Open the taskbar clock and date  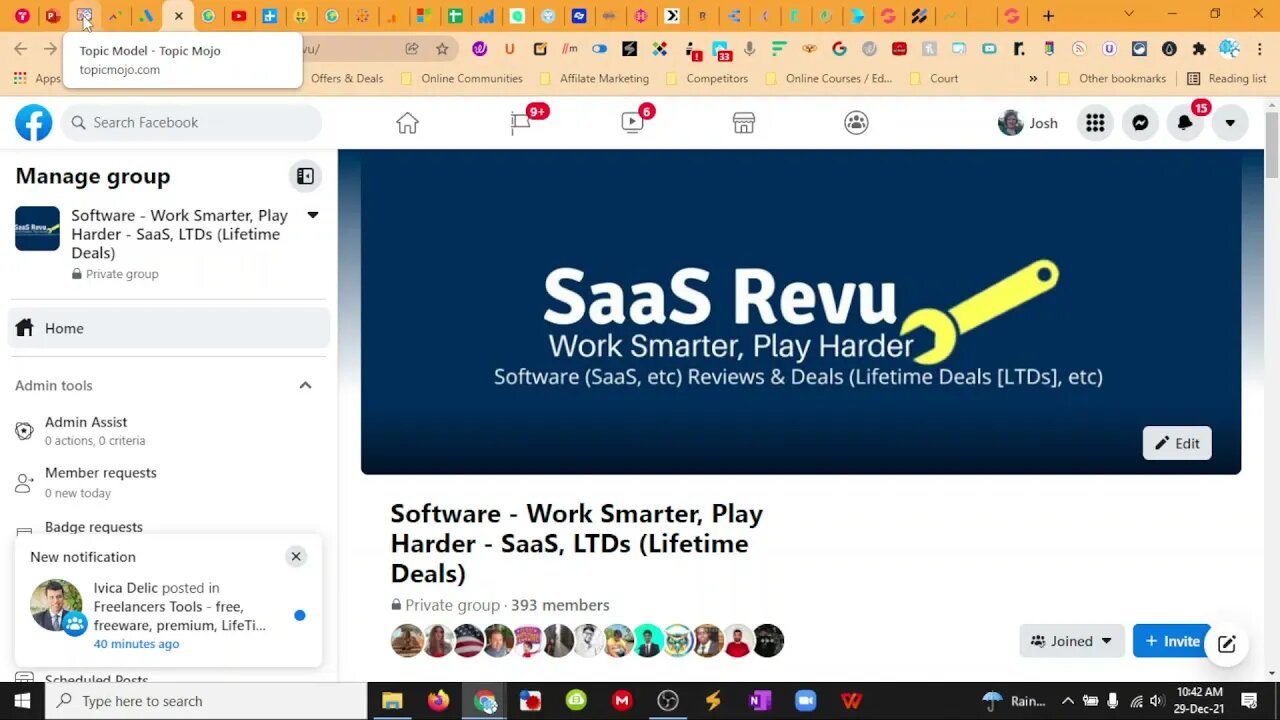pyautogui.click(x=1200, y=701)
